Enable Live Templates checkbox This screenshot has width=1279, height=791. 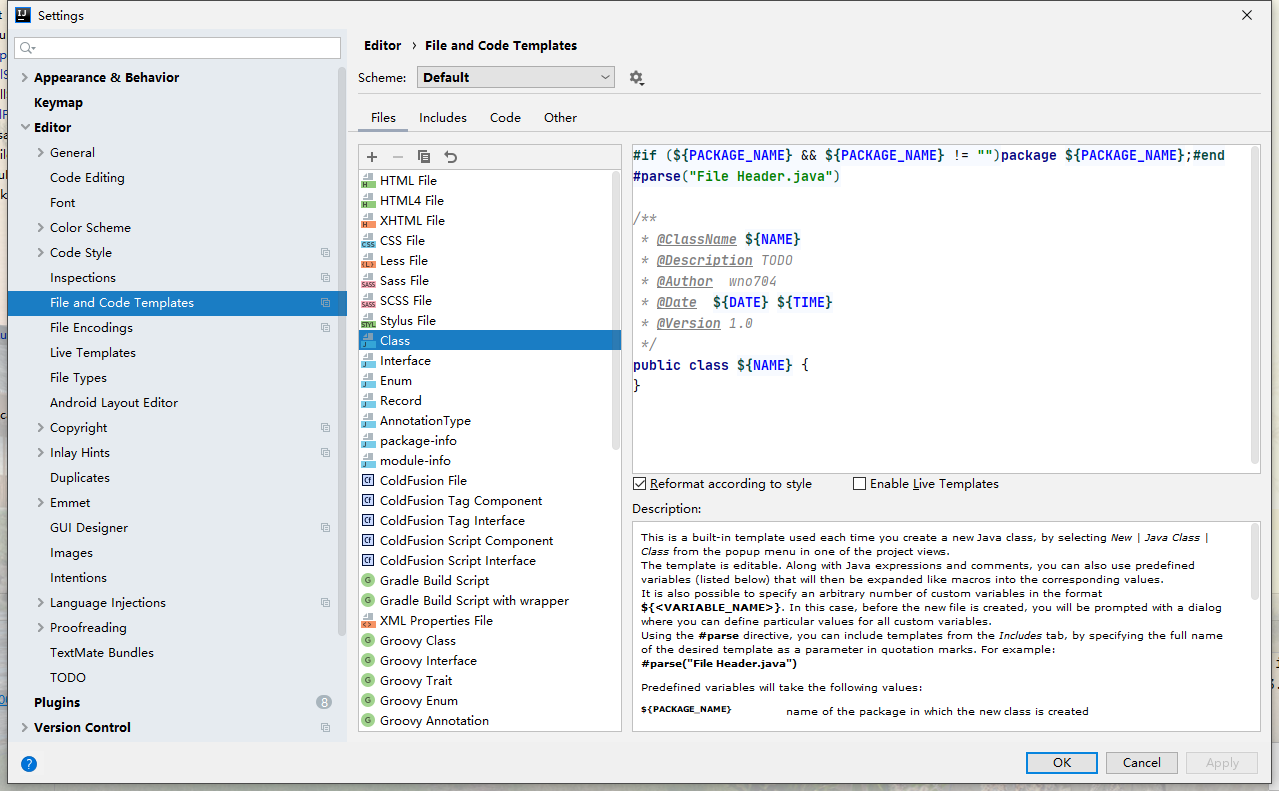859,484
